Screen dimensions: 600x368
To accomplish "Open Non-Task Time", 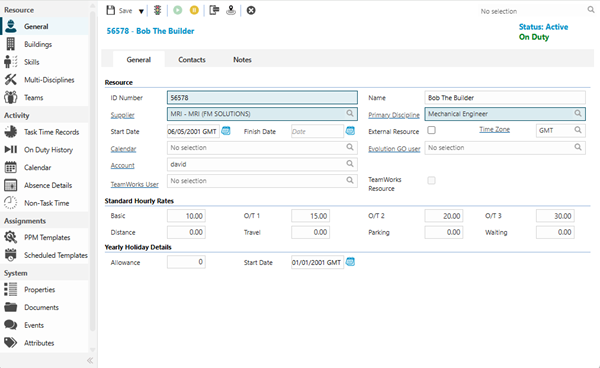I will pos(44,203).
